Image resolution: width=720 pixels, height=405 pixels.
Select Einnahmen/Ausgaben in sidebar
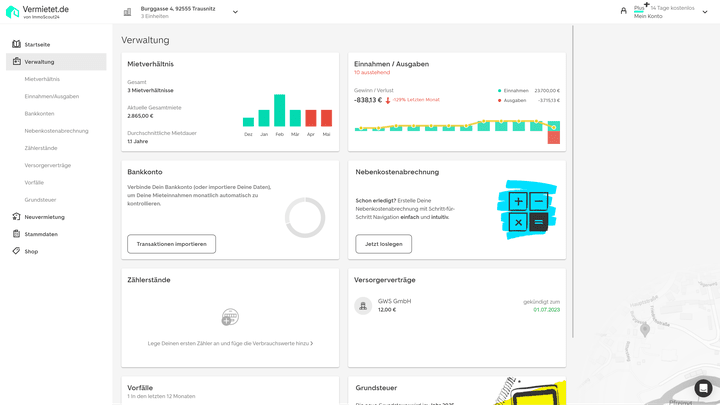(x=52, y=96)
